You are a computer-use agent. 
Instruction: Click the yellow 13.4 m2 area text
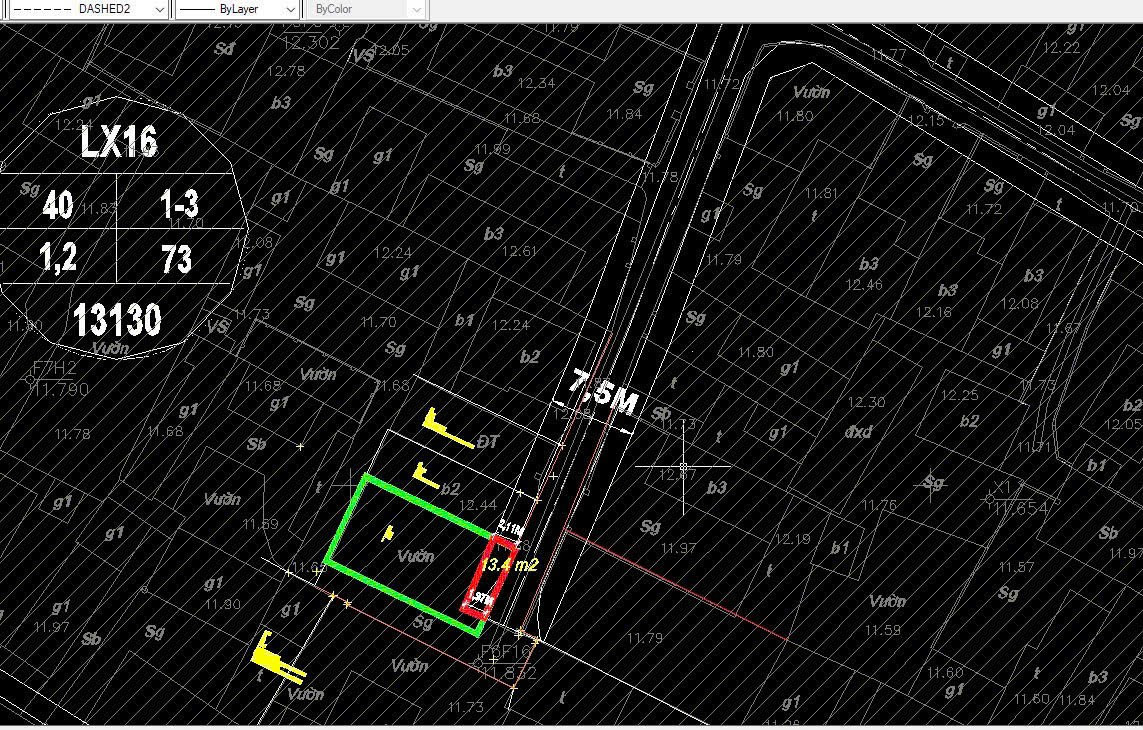point(509,565)
